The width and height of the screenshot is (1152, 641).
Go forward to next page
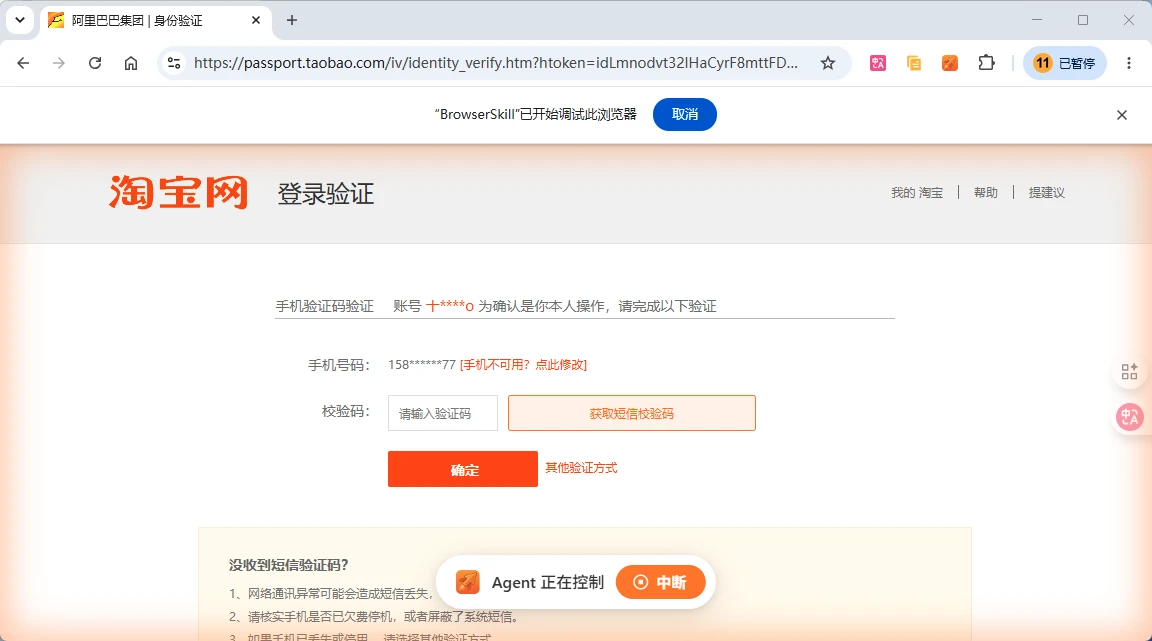pos(59,63)
